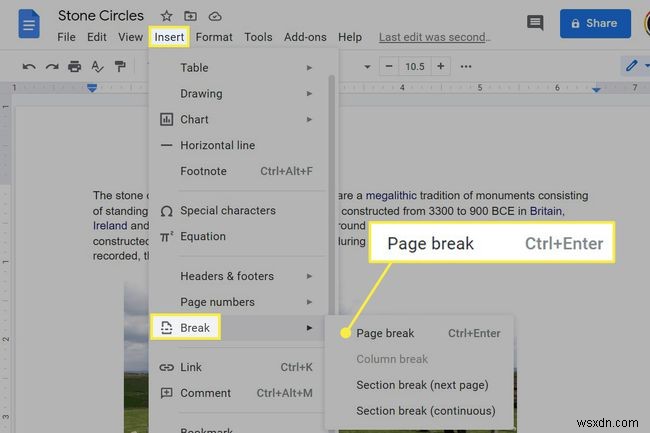Close the Insert menu
Viewport: 650px width, 433px height.
pyautogui.click(x=169, y=37)
